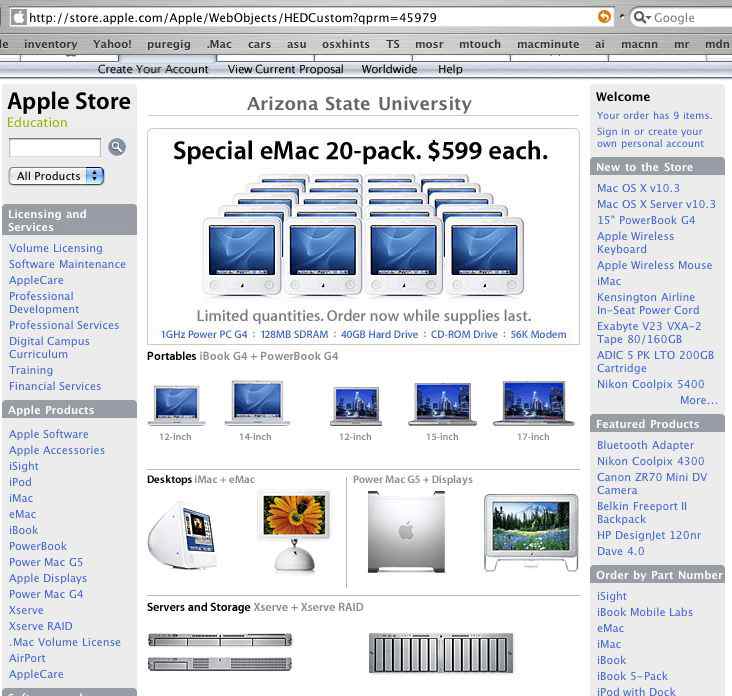Open Financial Services link
The width and height of the screenshot is (732, 696).
pyautogui.click(x=55, y=386)
